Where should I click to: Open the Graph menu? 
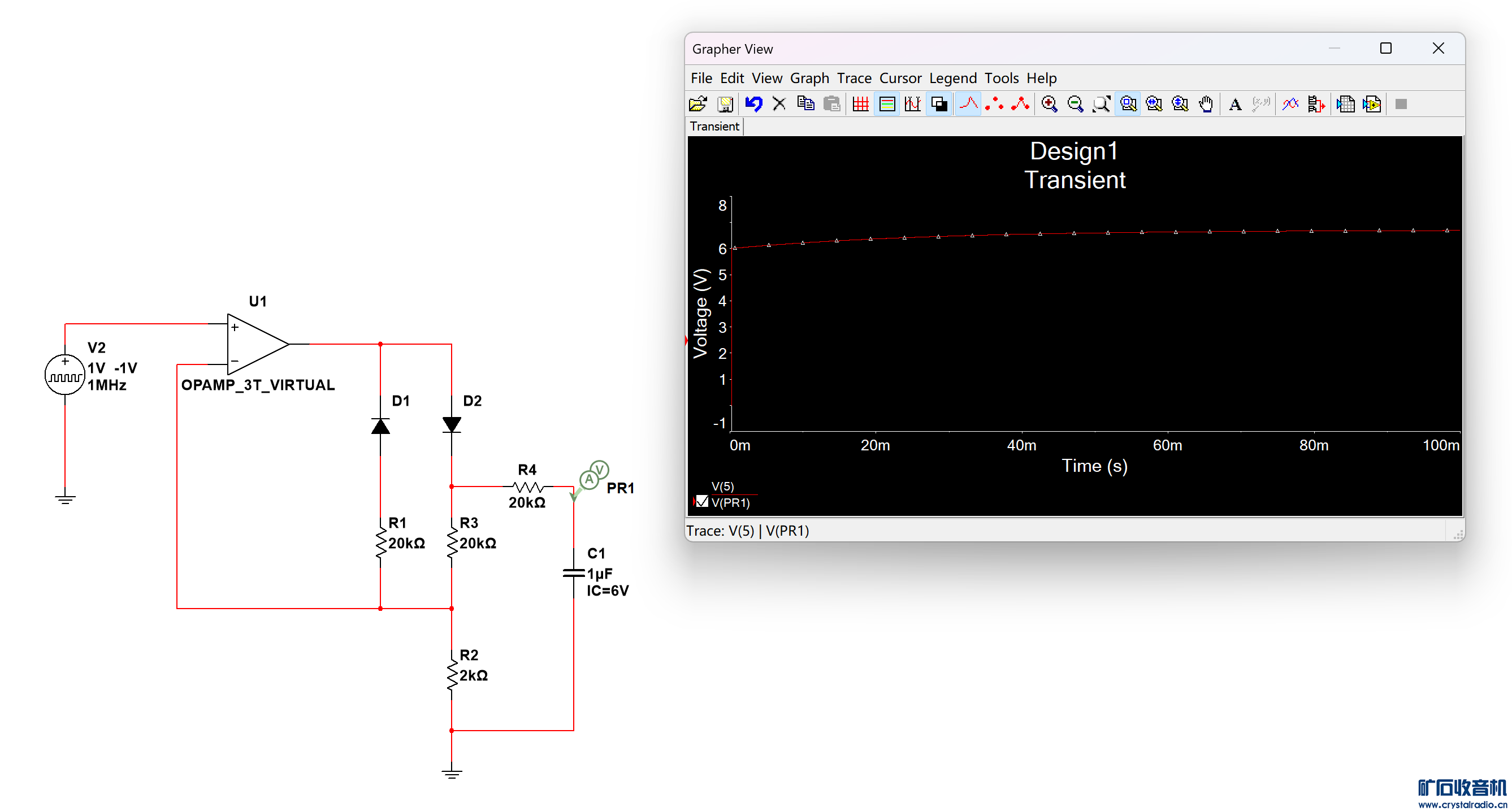[x=809, y=78]
